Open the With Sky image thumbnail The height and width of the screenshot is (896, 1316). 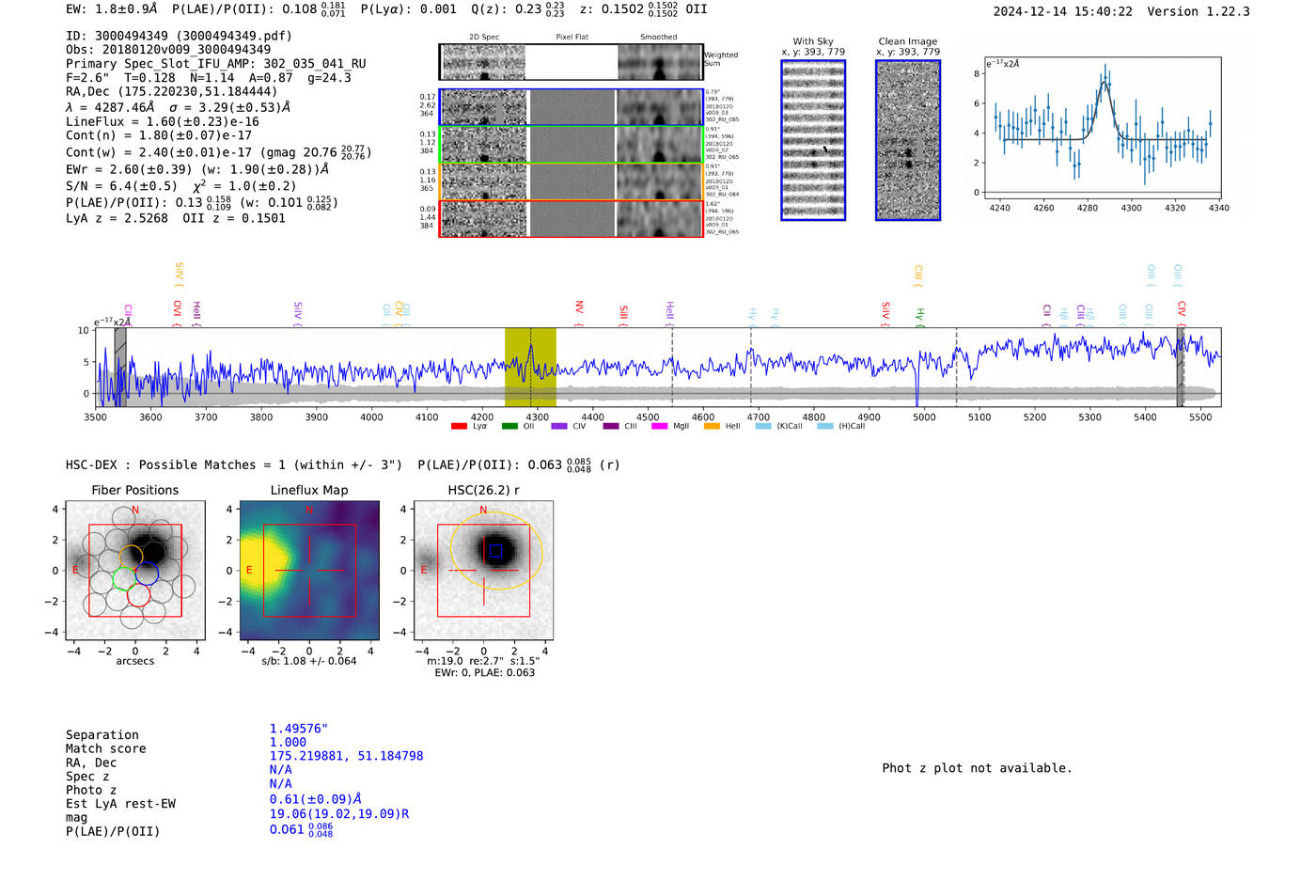pos(813,140)
